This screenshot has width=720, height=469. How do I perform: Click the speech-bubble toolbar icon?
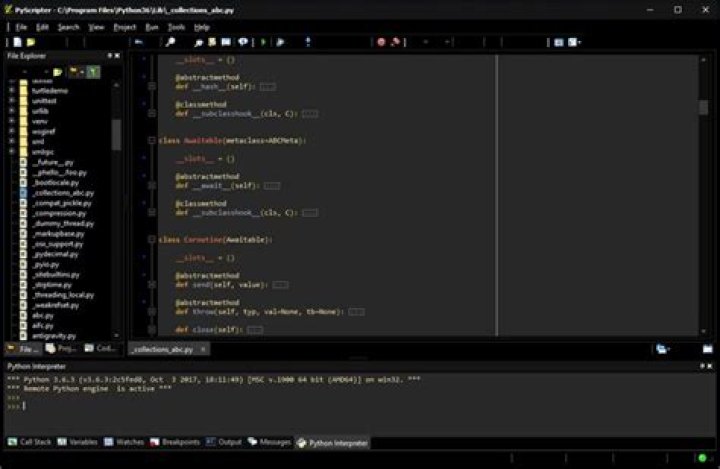coord(243,42)
